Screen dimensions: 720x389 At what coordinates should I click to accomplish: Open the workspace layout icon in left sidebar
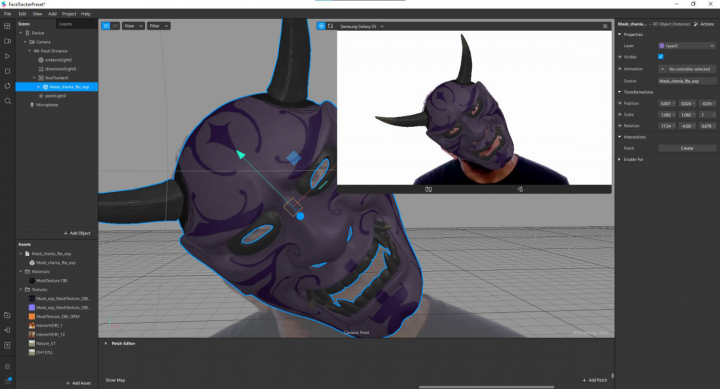[7, 26]
